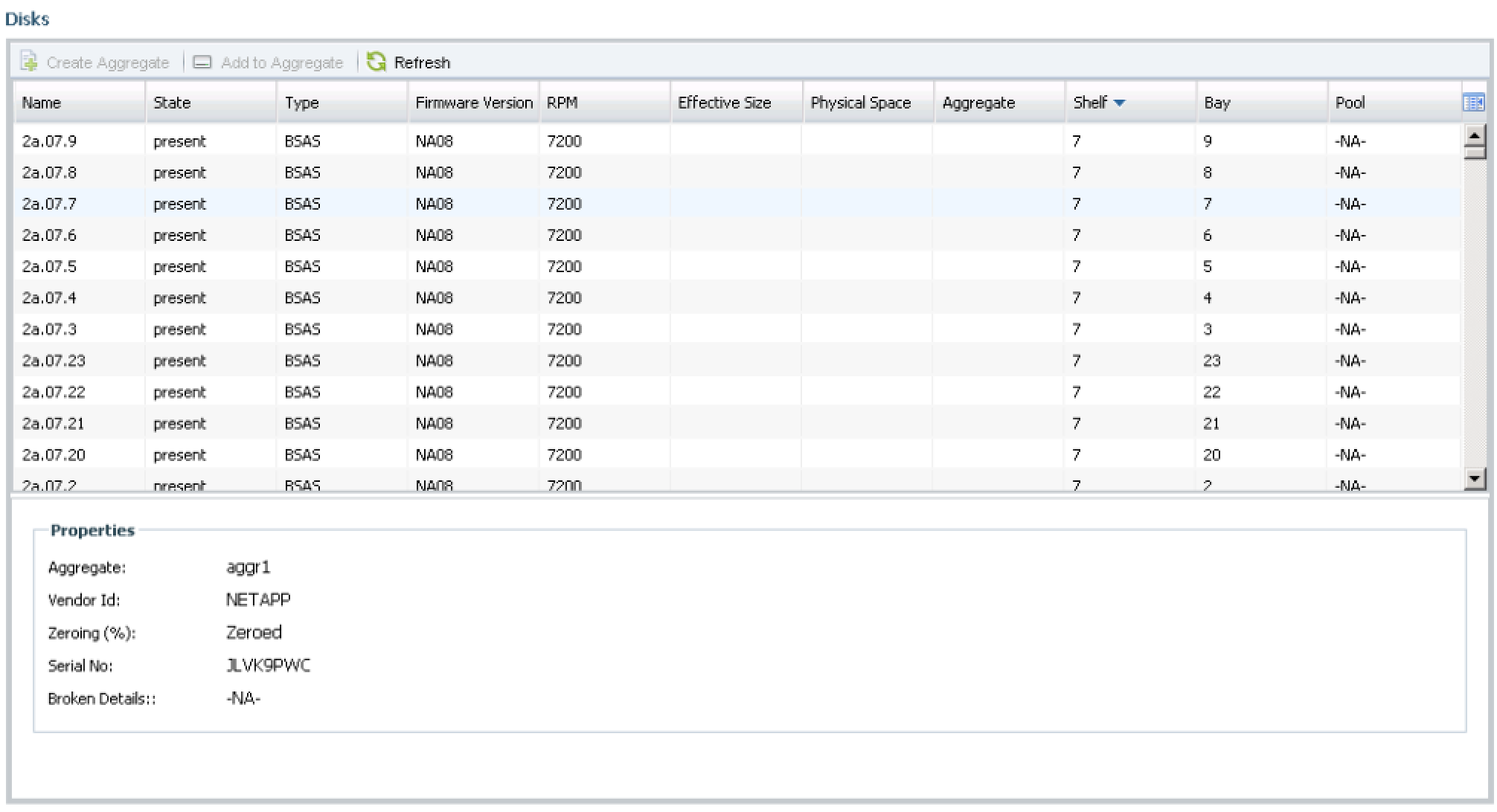
Task: Click the State column header
Action: point(172,103)
